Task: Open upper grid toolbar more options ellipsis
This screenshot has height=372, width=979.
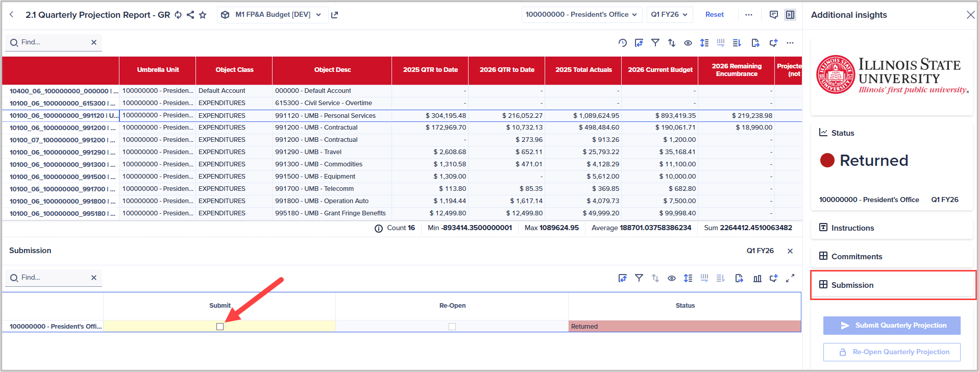Action: point(790,42)
